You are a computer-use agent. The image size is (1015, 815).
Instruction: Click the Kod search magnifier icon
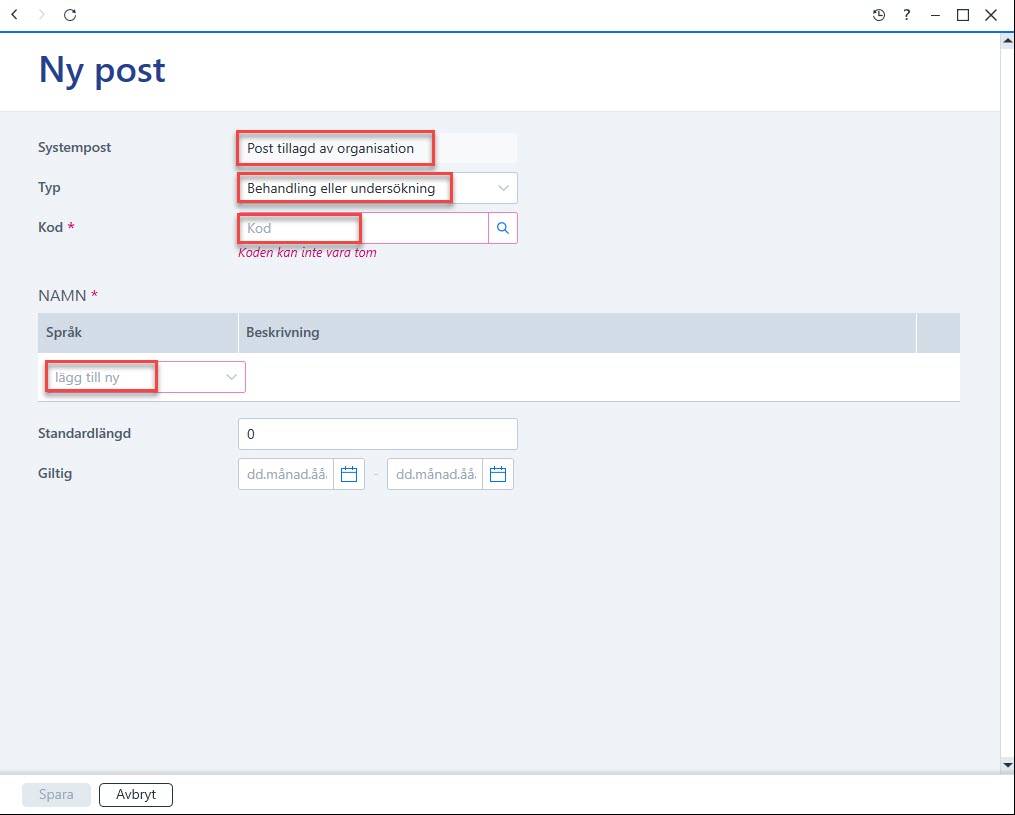[503, 228]
